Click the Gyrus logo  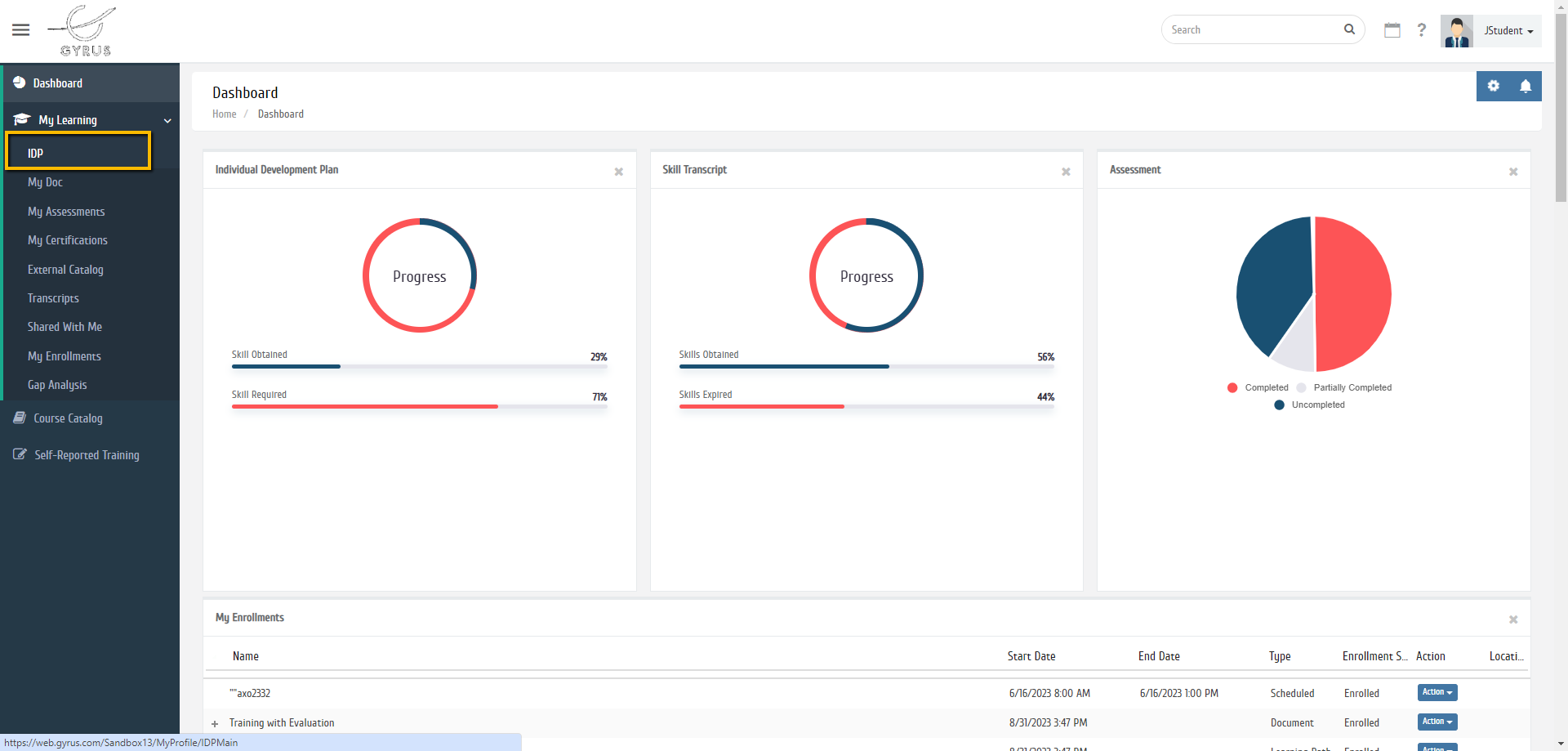click(x=83, y=30)
